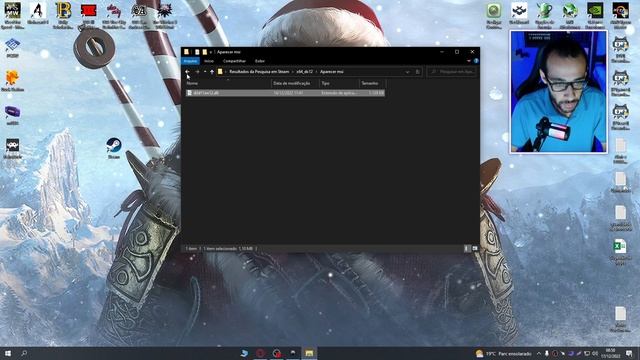Go forward in File Explorer navigation

pyautogui.click(x=198, y=72)
